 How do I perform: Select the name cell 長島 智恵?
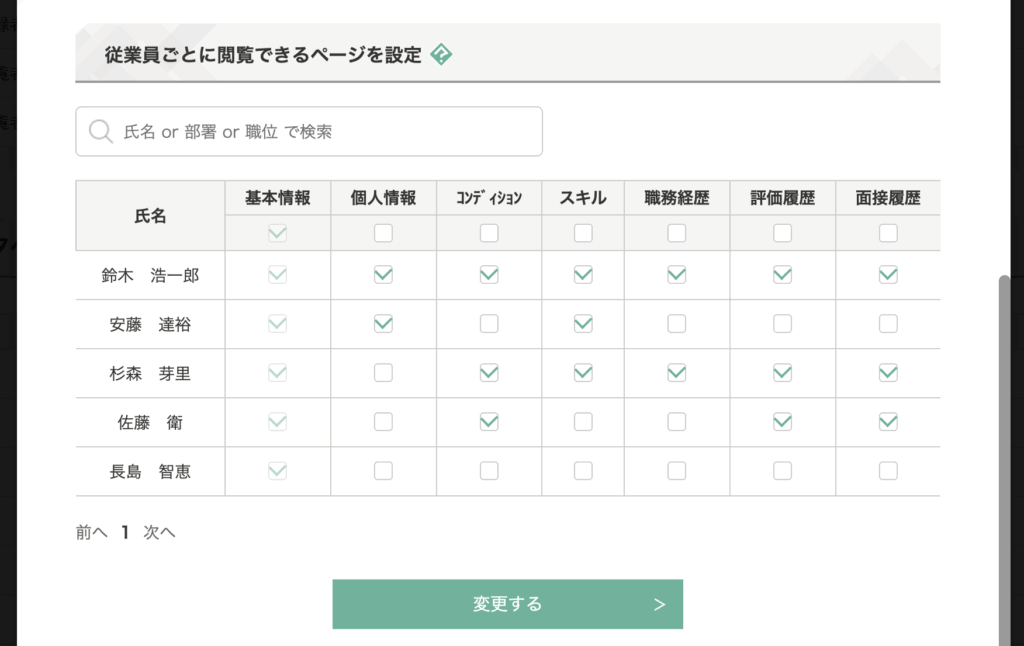(150, 471)
